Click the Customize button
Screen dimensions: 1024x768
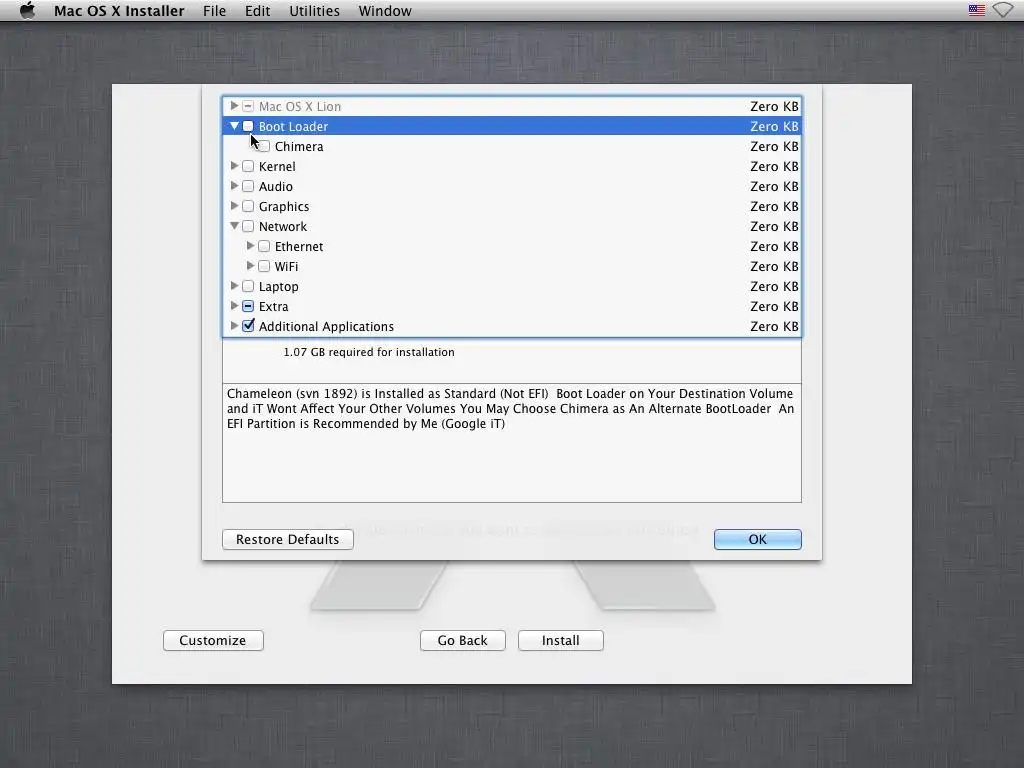[x=213, y=641]
